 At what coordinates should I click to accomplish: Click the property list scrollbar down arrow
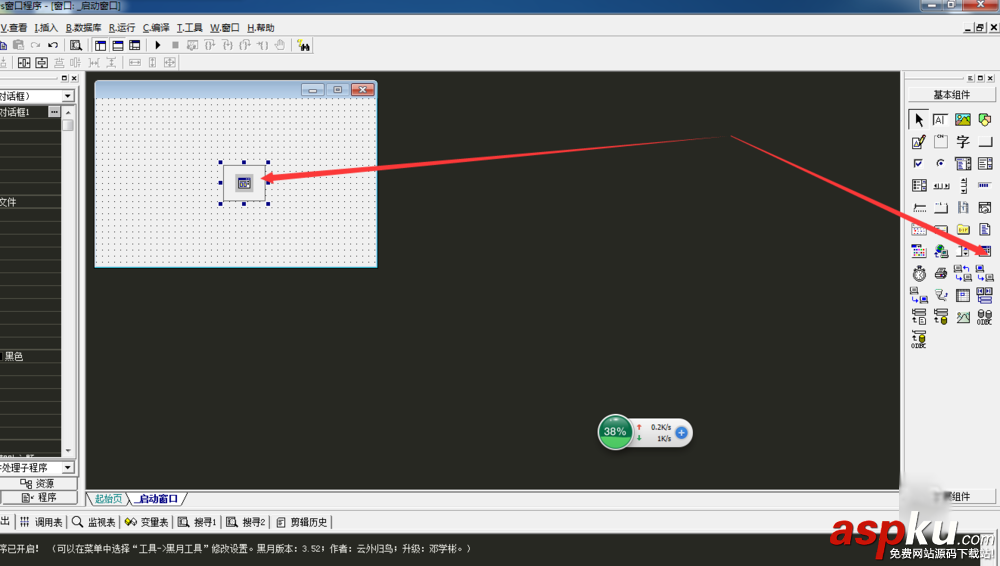point(68,451)
